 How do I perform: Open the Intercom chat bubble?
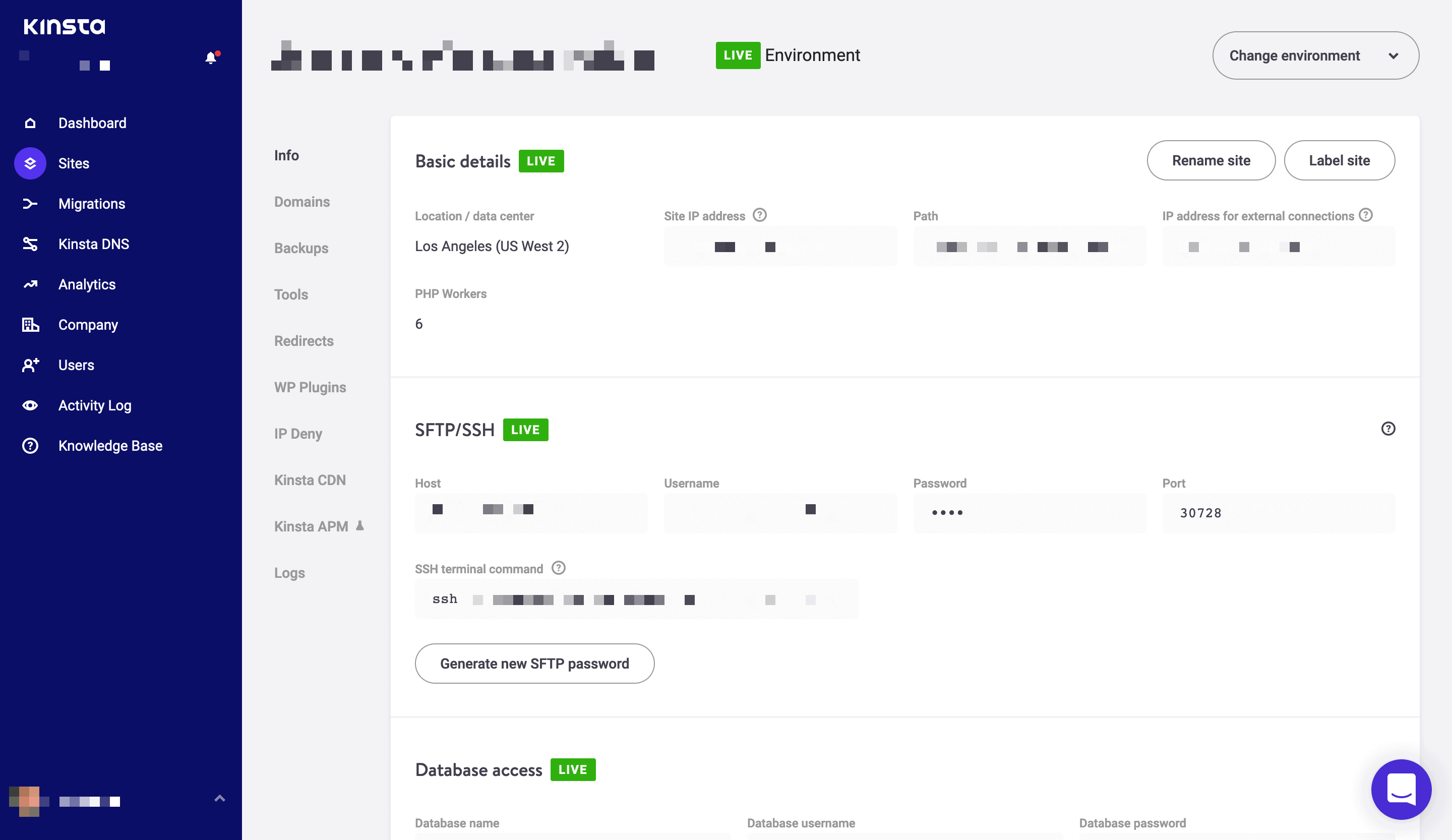coord(1401,789)
